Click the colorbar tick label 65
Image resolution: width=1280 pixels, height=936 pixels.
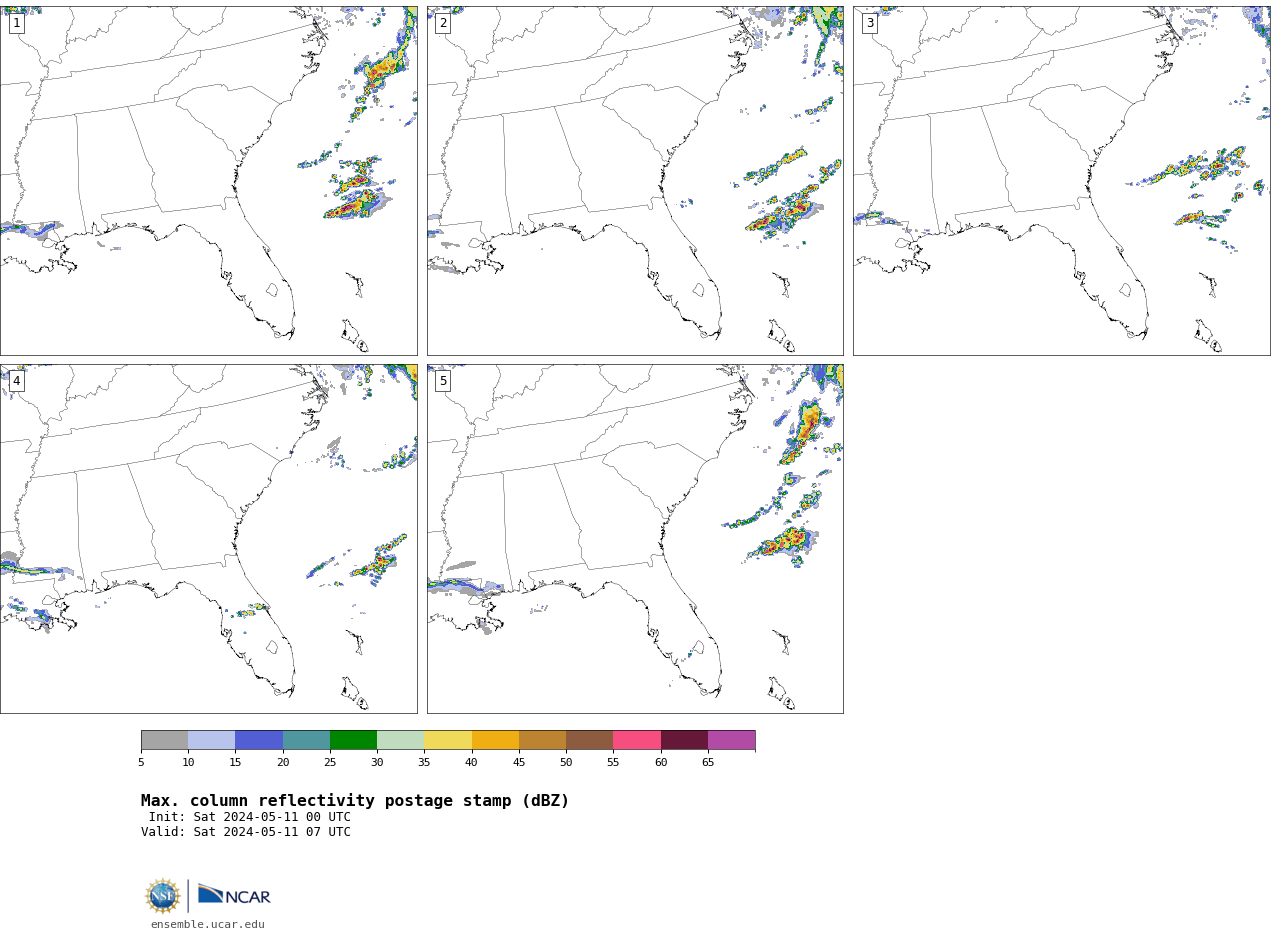point(708,763)
